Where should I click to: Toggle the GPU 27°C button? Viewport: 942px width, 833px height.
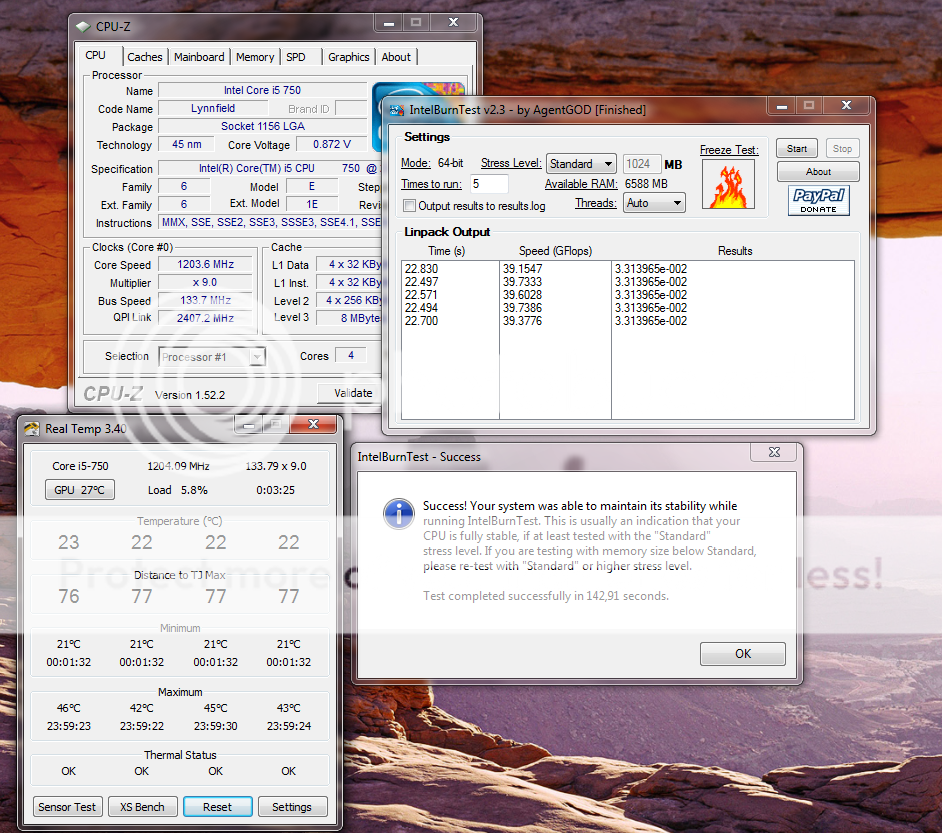[x=80, y=490]
